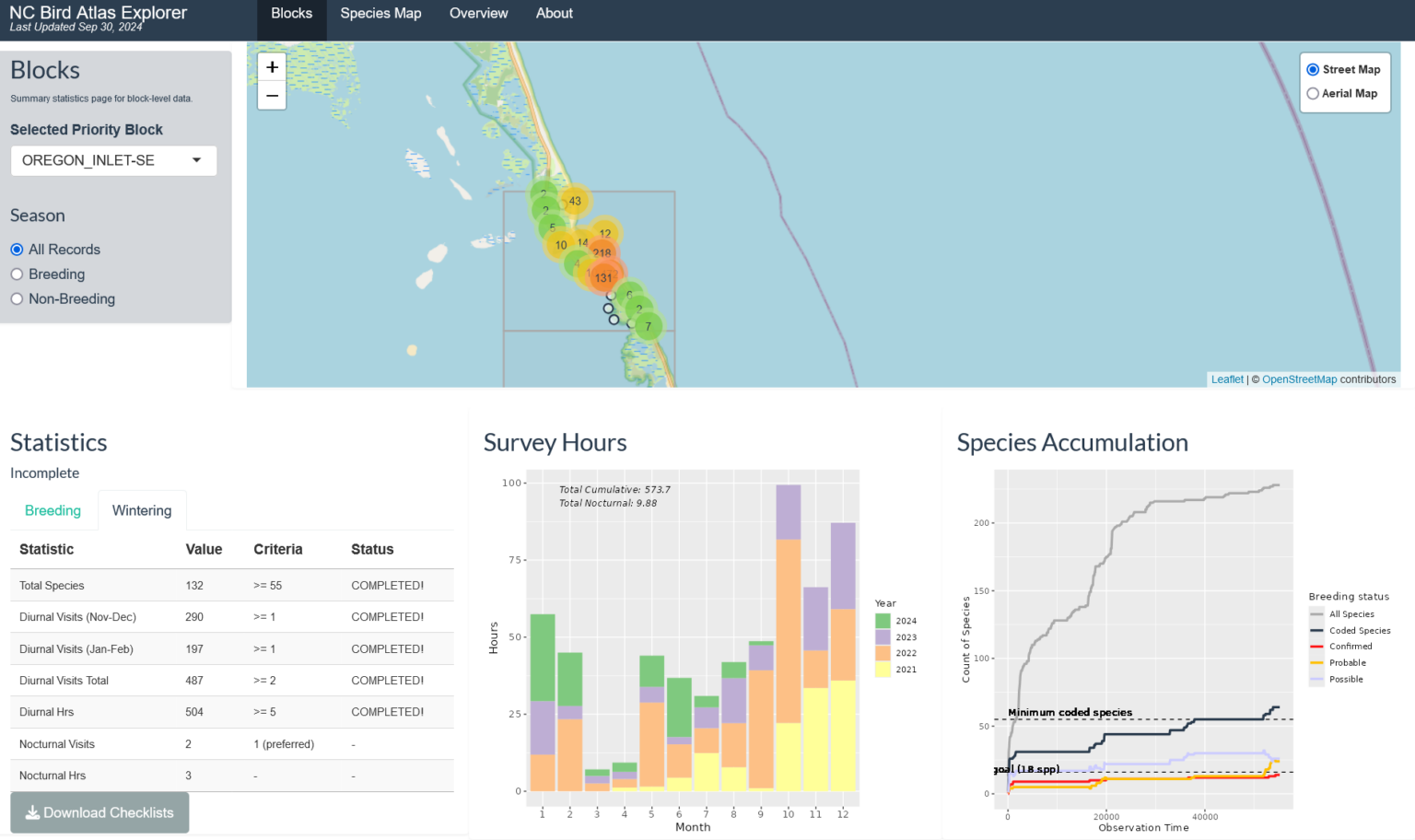Switch to Aerial Map view
1415x840 pixels.
pyautogui.click(x=1313, y=94)
